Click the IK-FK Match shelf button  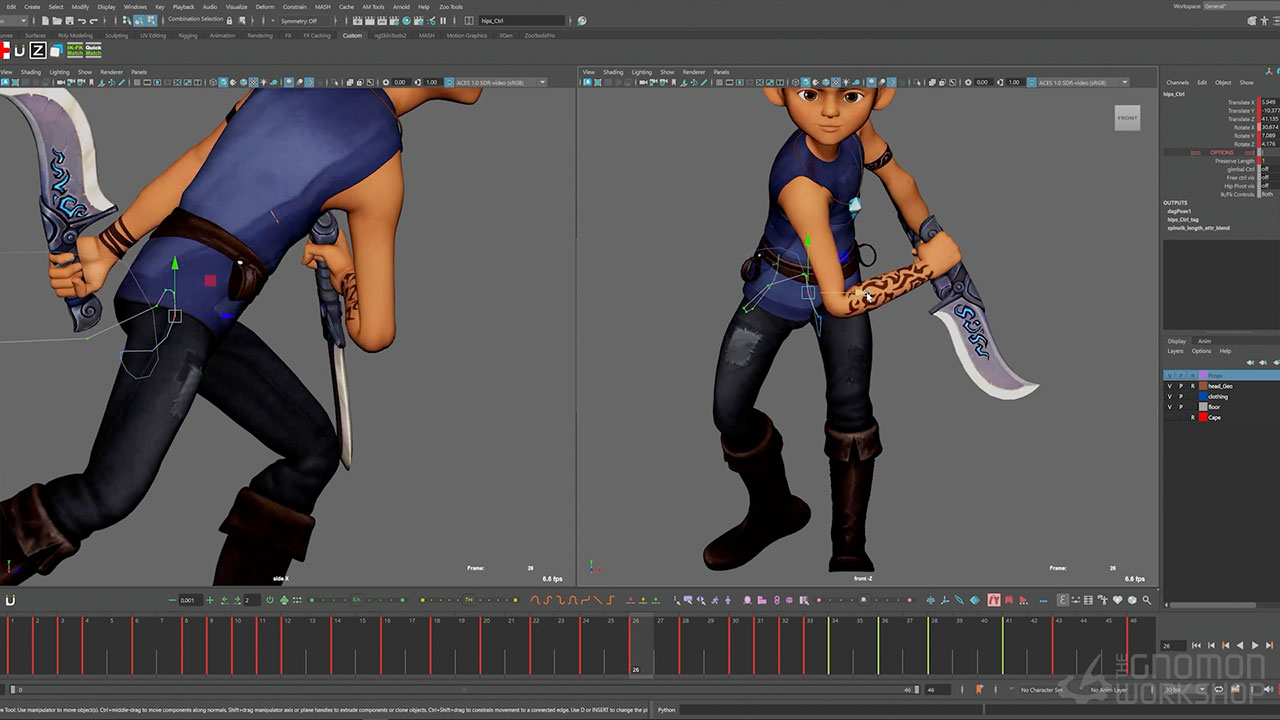pyautogui.click(x=75, y=50)
